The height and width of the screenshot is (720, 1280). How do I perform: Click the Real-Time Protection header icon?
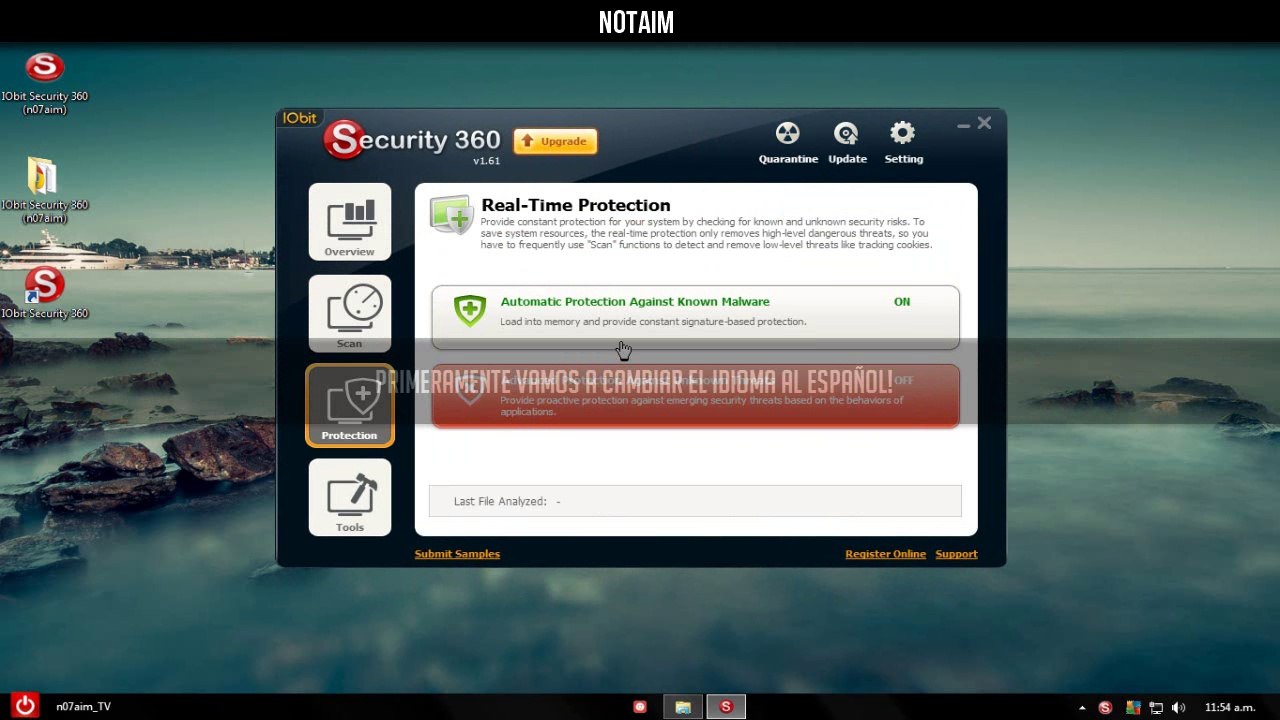click(x=451, y=215)
